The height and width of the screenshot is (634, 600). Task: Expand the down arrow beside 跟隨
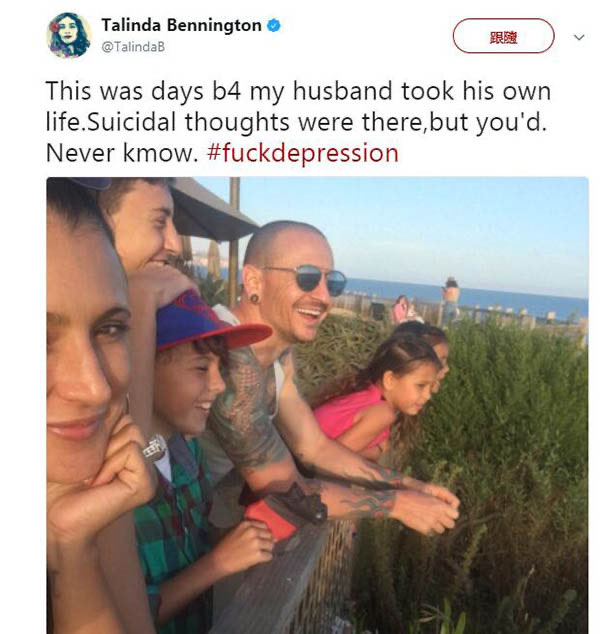pyautogui.click(x=579, y=38)
